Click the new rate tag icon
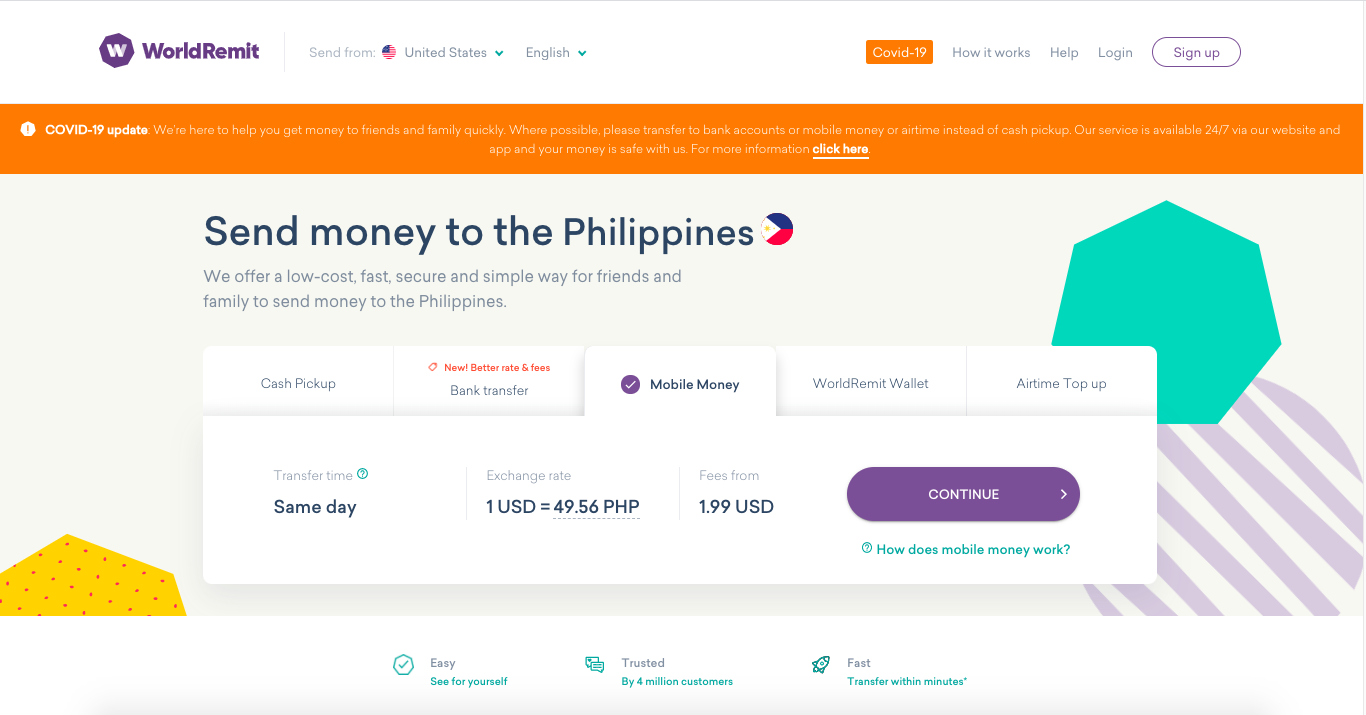1366x715 pixels. 433,367
